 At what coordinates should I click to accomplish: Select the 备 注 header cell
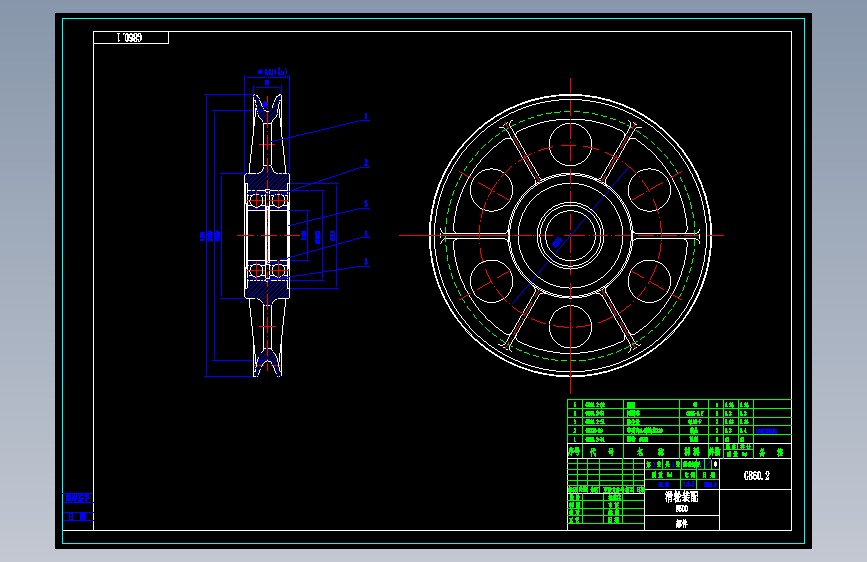(772, 452)
